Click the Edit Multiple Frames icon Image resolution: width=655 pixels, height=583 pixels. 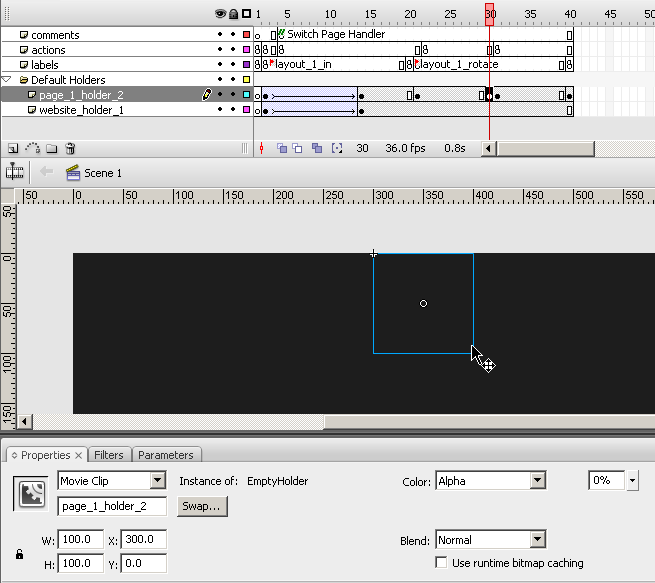click(317, 148)
